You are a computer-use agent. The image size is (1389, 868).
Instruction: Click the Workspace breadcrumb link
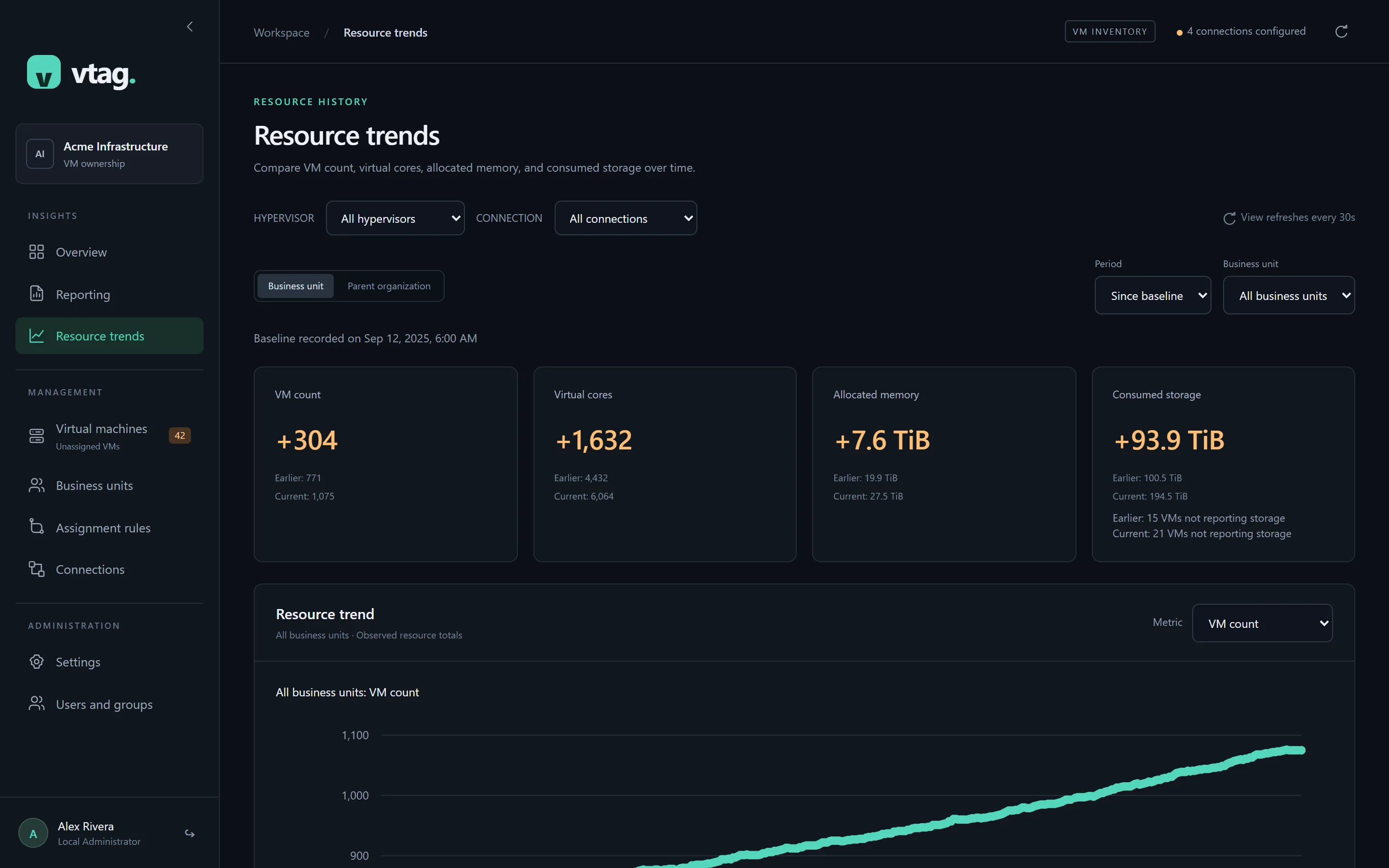point(281,33)
